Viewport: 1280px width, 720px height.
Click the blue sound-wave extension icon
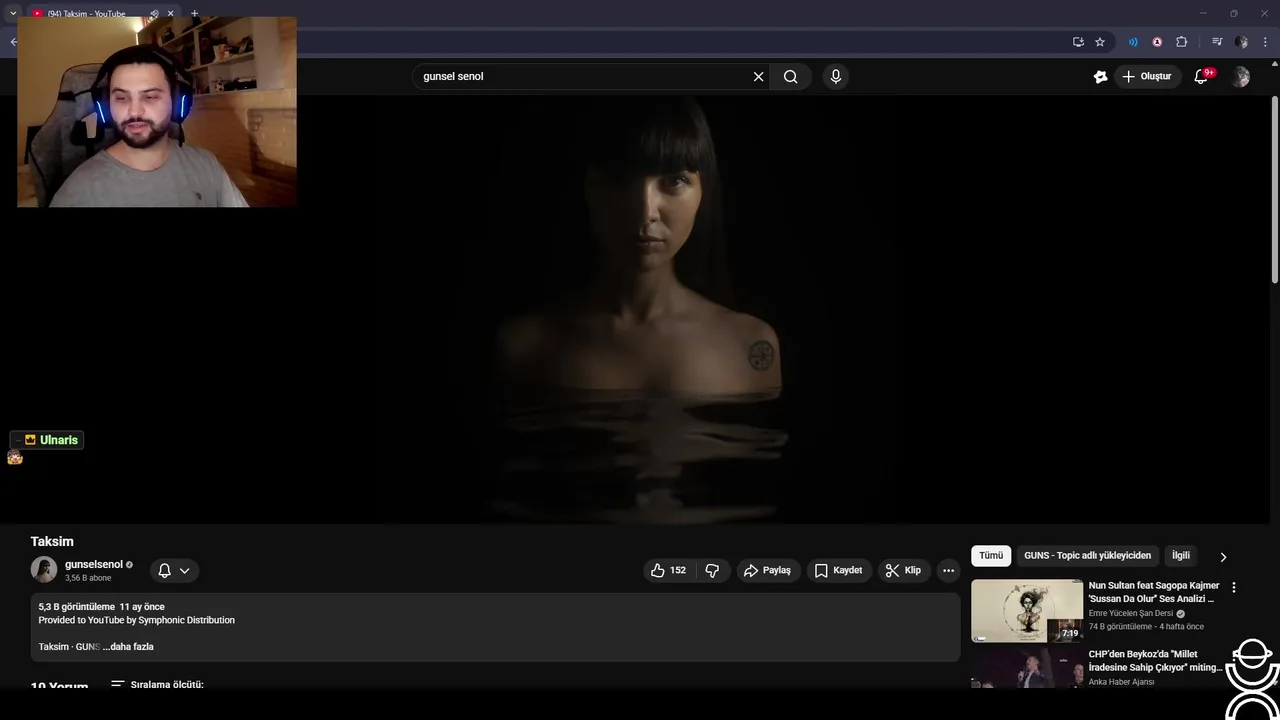click(x=1133, y=42)
